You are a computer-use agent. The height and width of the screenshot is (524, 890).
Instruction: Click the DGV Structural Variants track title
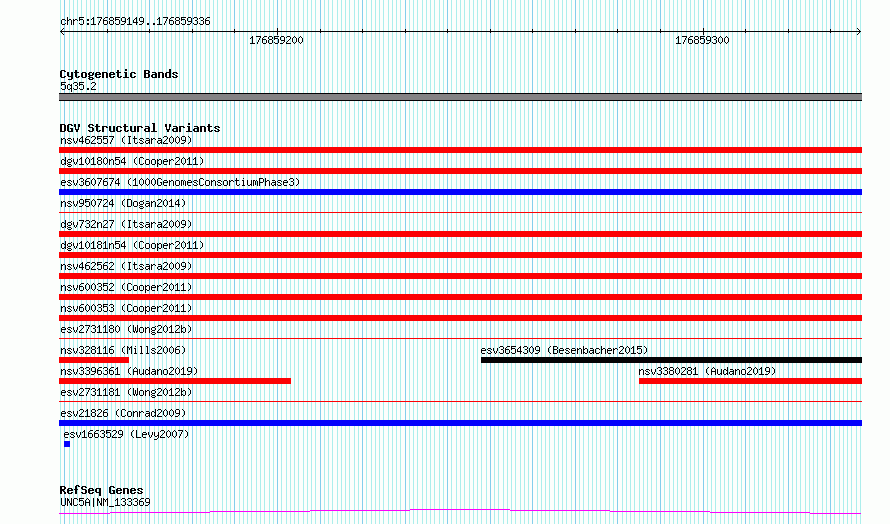coord(140,128)
